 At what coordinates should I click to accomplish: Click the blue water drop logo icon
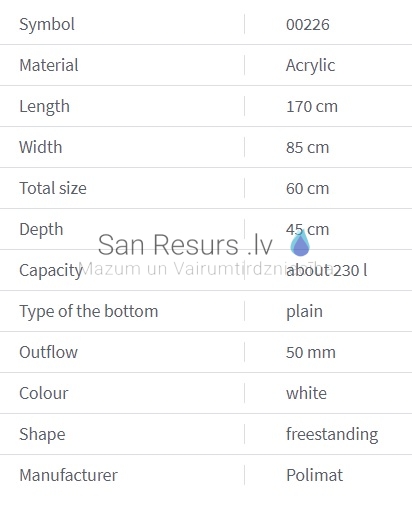300,243
